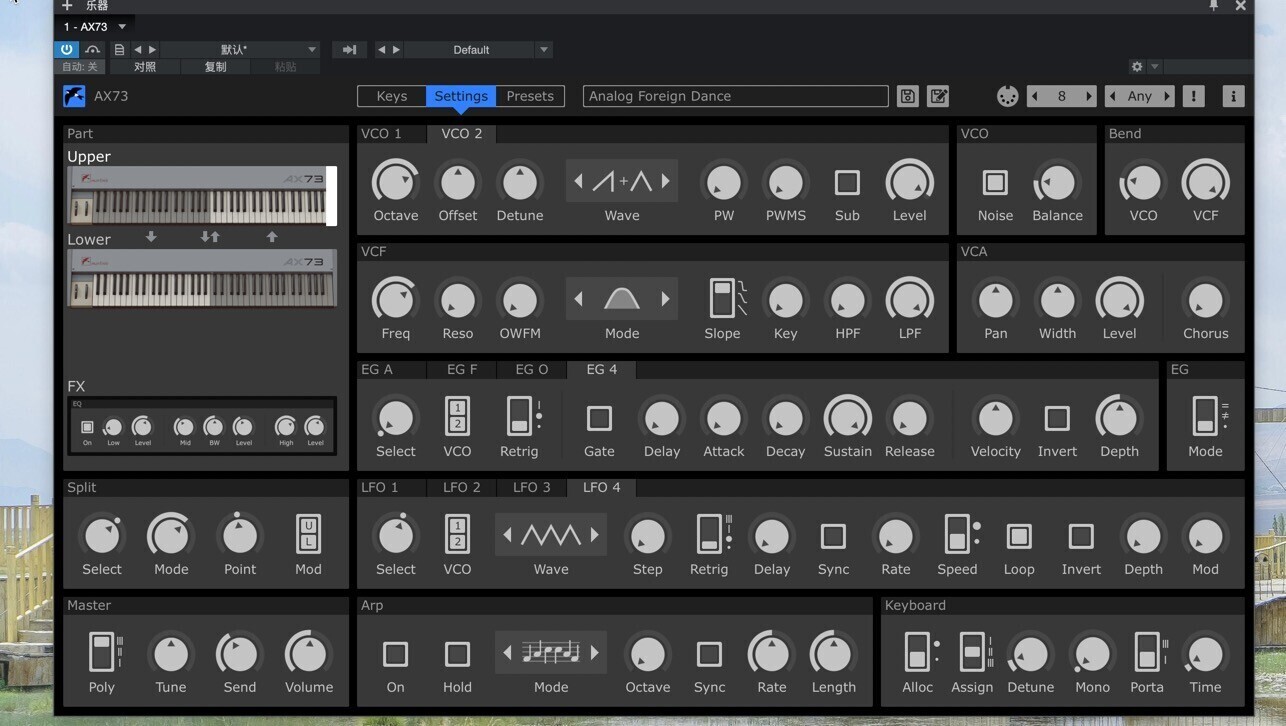Screen dimensions: 1286x726
Task: Click the edit preset pencil icon
Action: (938, 96)
